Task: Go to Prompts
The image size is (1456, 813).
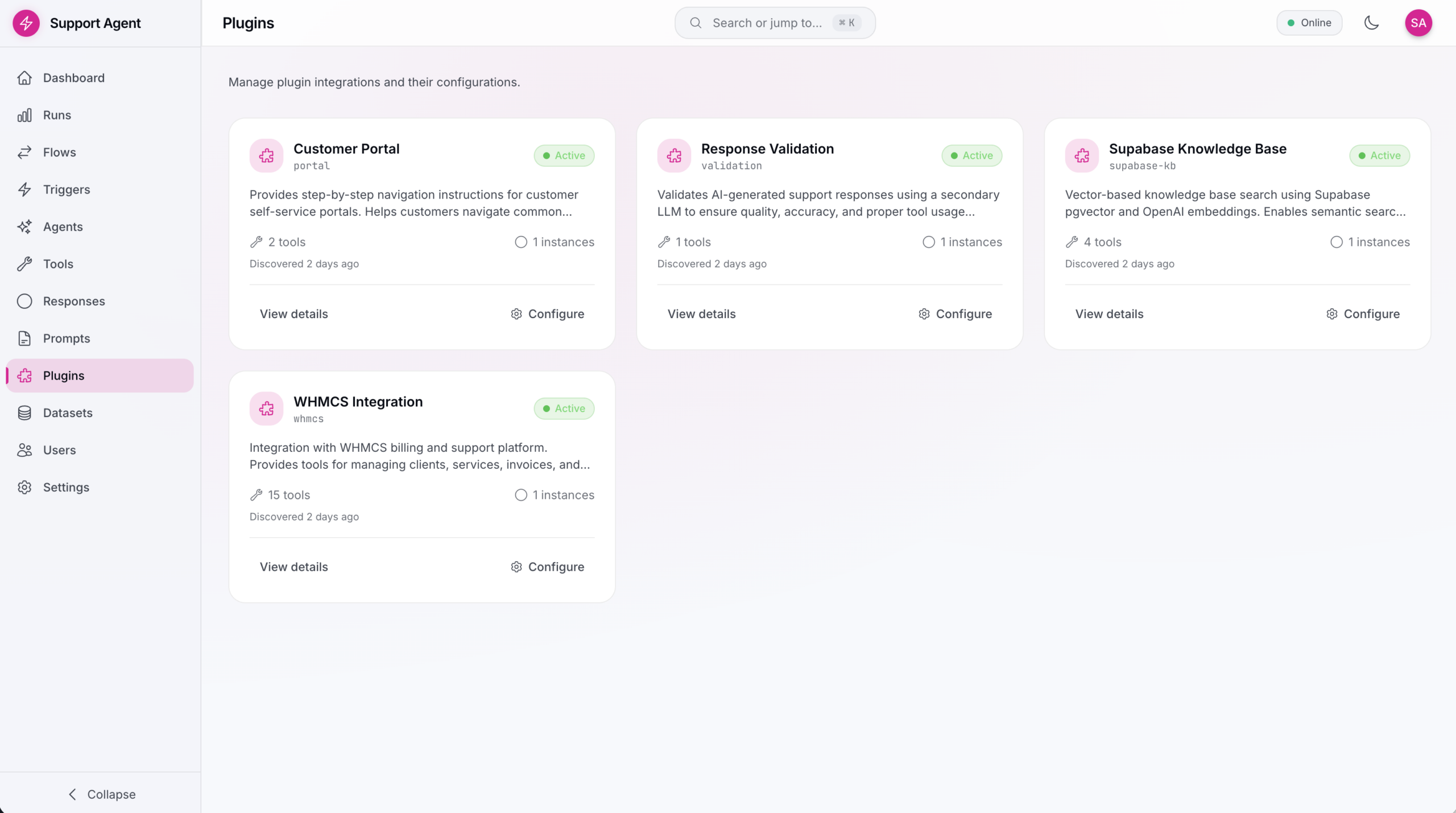Action: pyautogui.click(x=100, y=339)
